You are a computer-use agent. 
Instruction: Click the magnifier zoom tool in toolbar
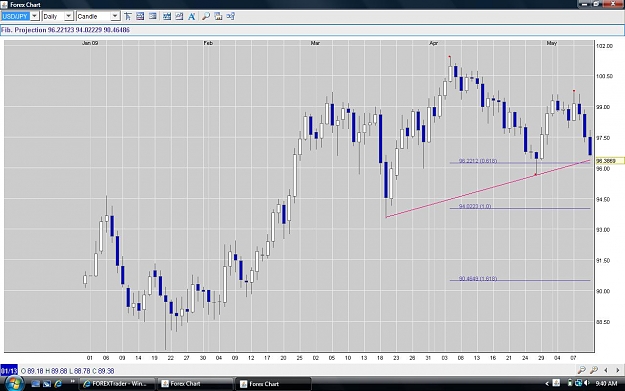[206, 16]
